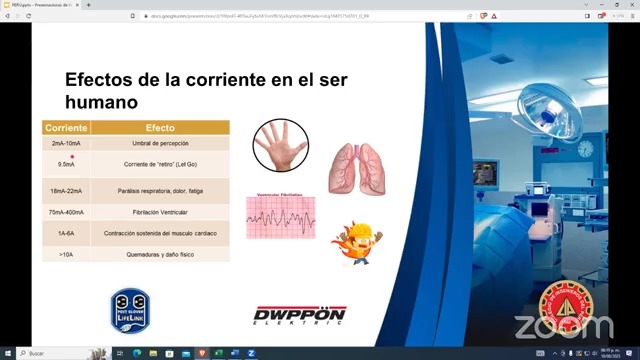Toggle the browser sidebar panel icon
This screenshot has height=360, width=640.
(587, 16)
